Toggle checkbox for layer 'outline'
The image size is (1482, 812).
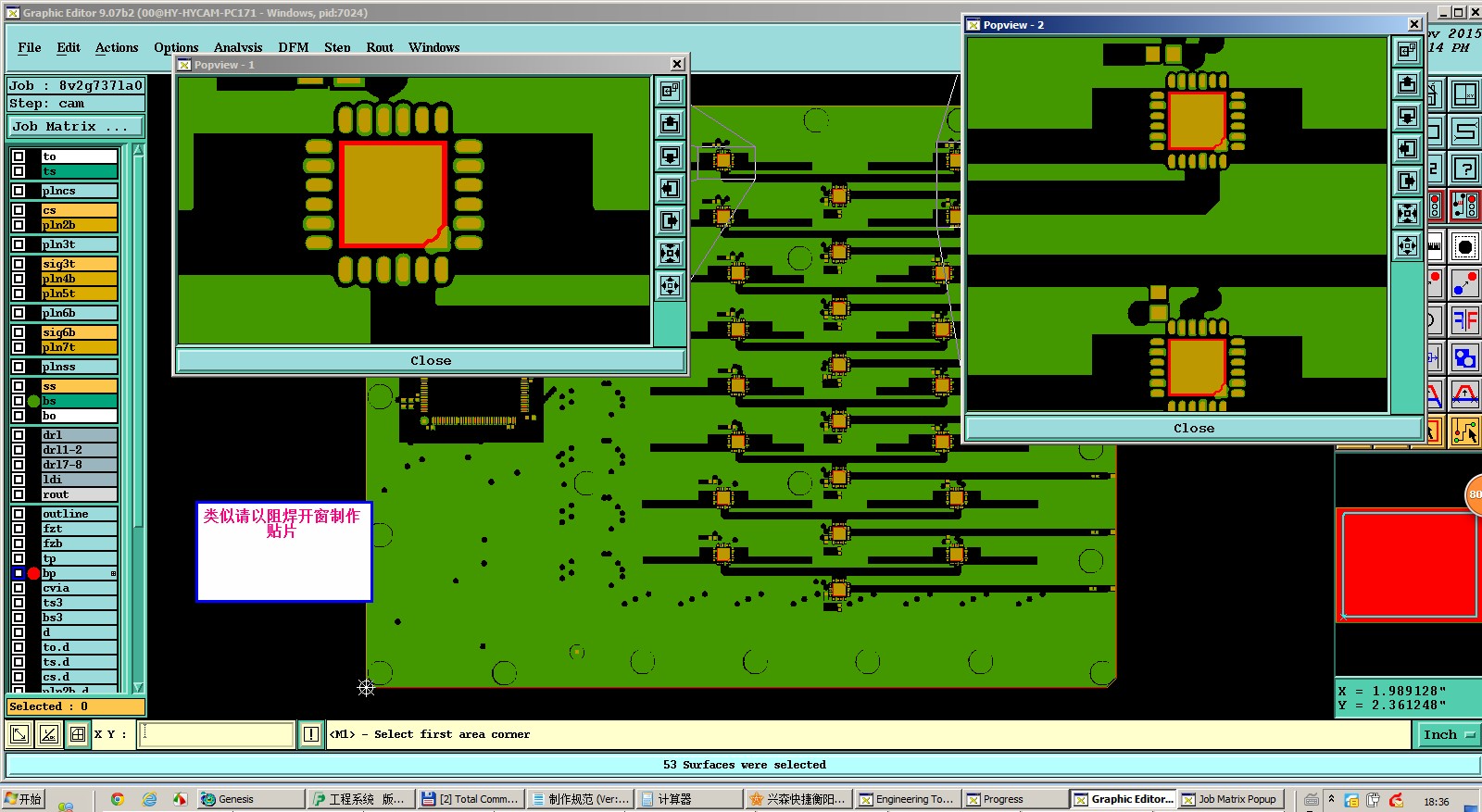(19, 514)
